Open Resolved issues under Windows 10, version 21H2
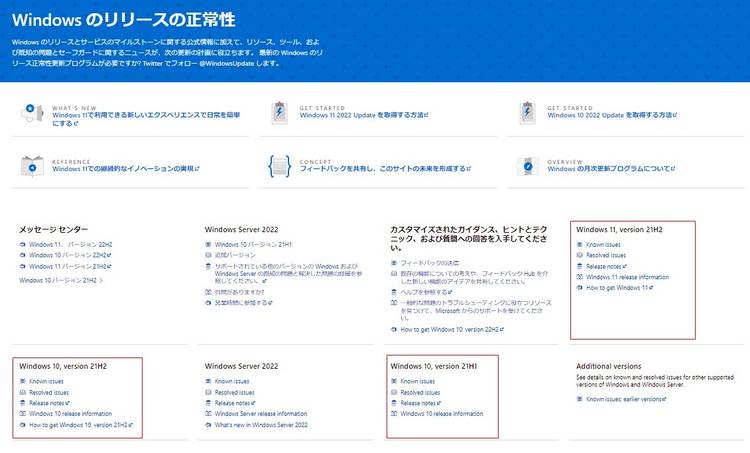The height and width of the screenshot is (453, 750). tap(49, 392)
